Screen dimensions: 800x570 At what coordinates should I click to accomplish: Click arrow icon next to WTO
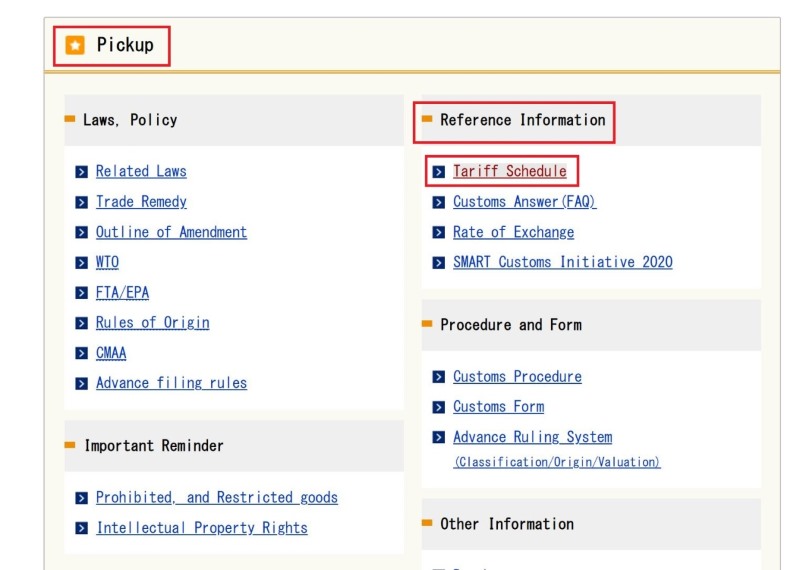point(82,263)
